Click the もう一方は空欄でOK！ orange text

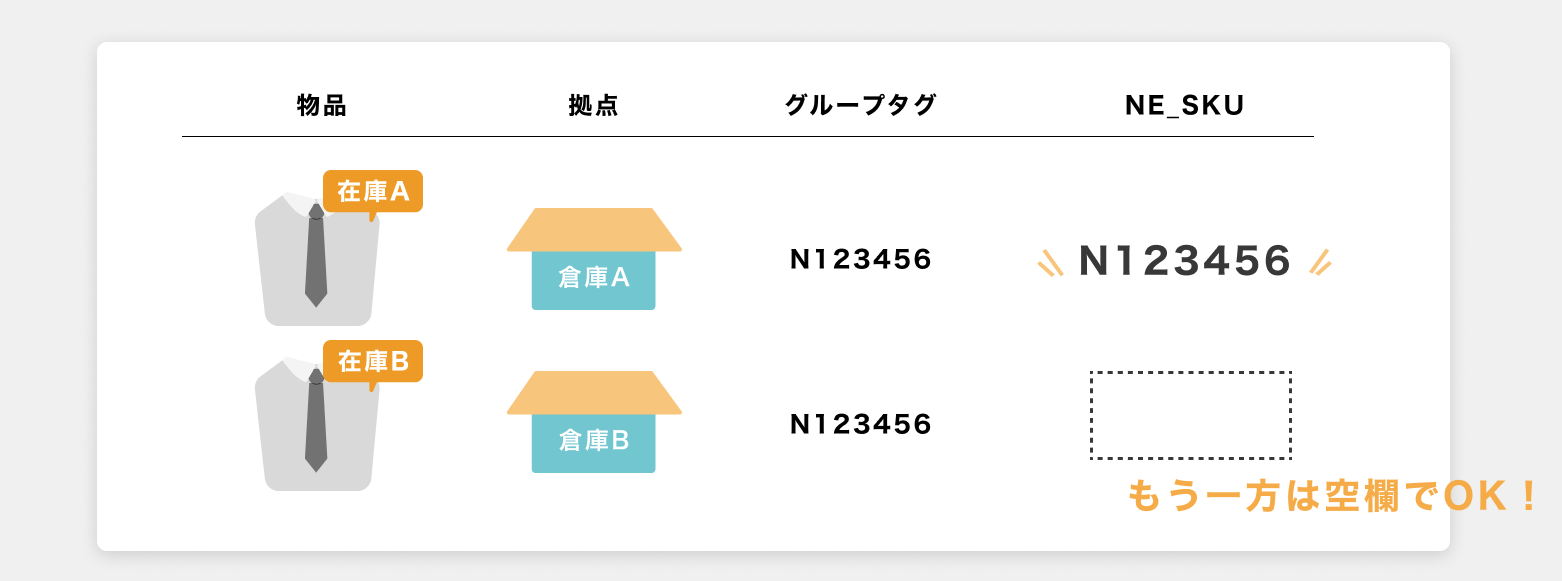1333,496
